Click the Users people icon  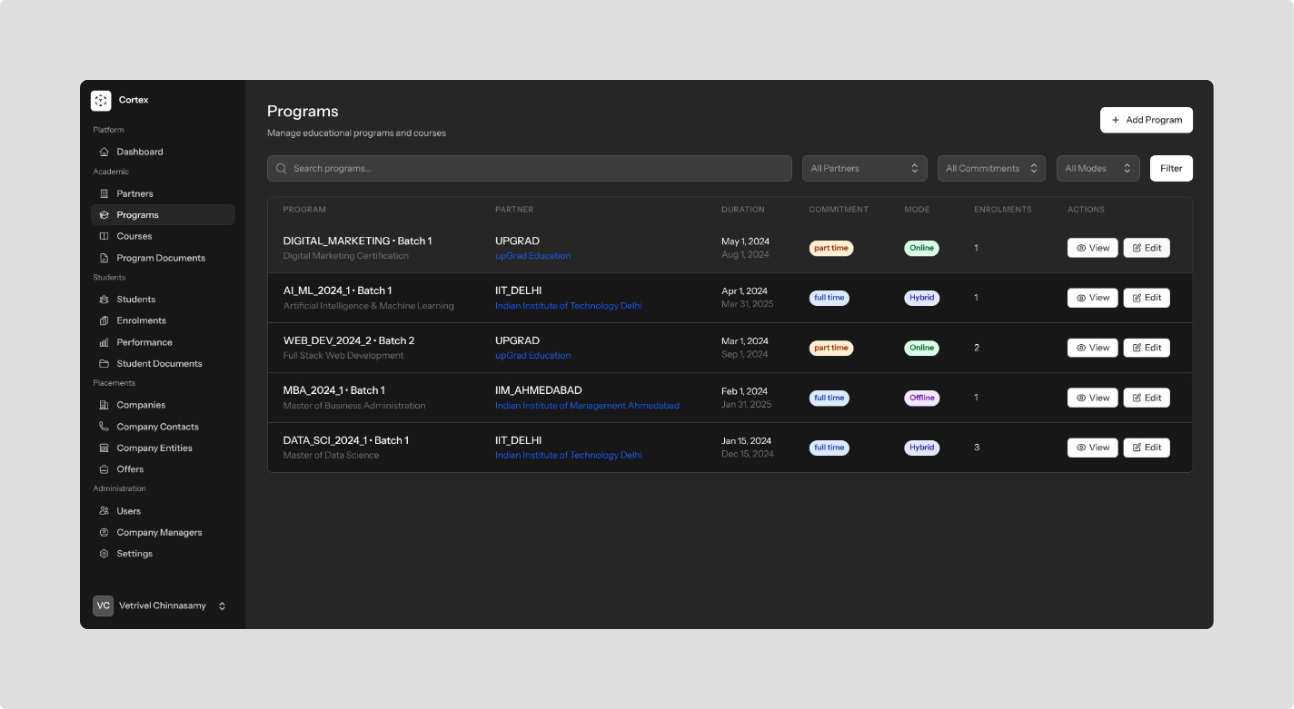point(104,511)
